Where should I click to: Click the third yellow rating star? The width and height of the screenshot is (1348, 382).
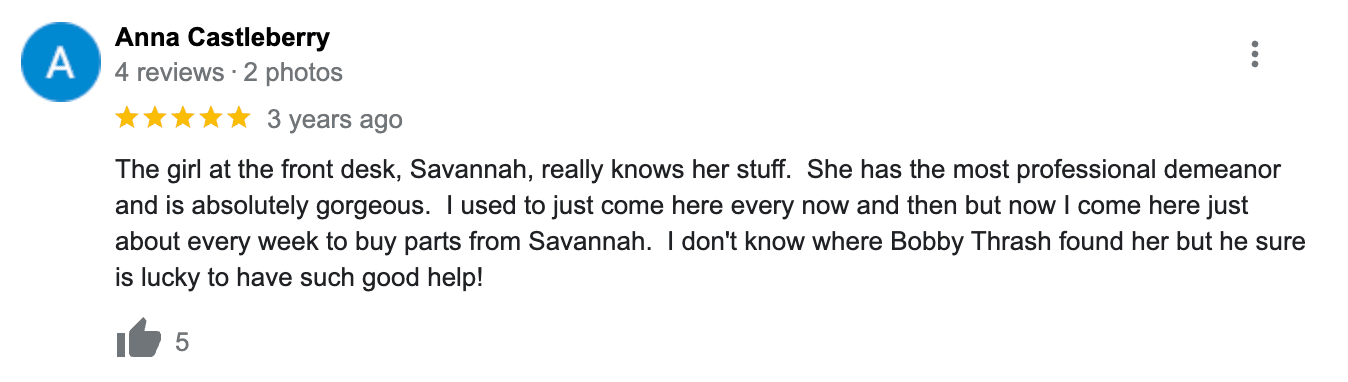click(183, 119)
